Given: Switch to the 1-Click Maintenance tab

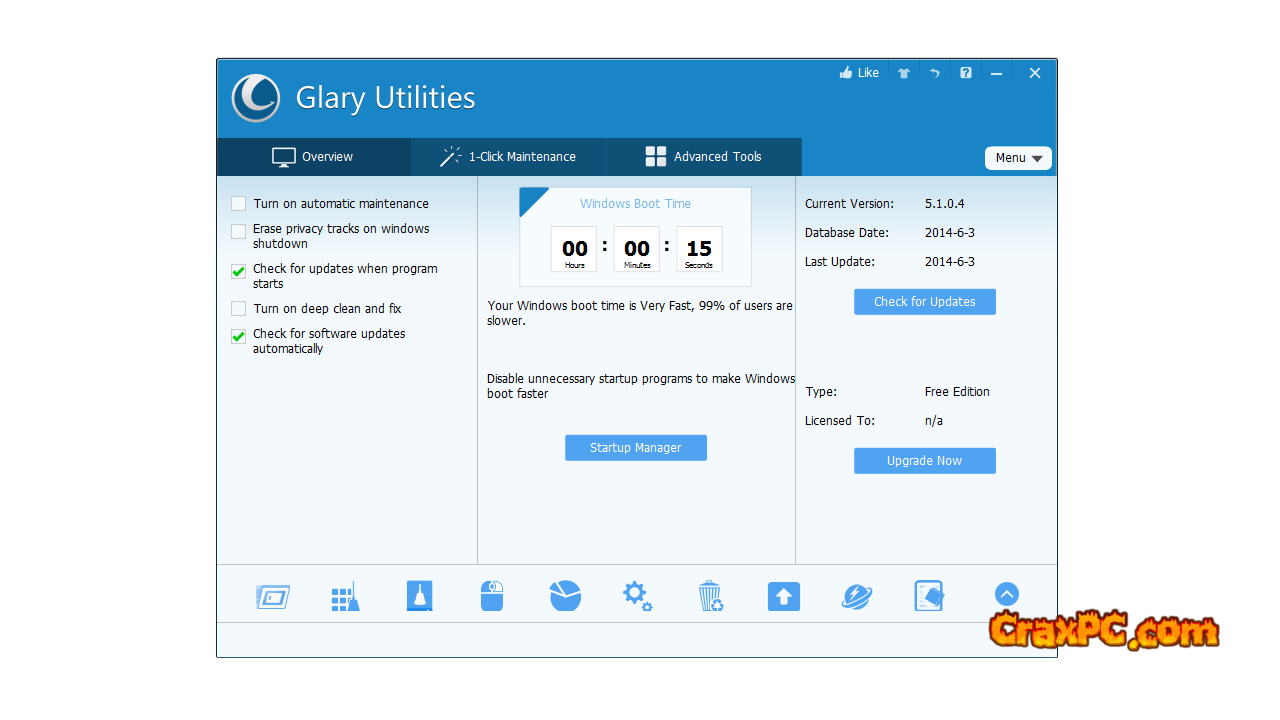Looking at the screenshot, I should point(508,157).
